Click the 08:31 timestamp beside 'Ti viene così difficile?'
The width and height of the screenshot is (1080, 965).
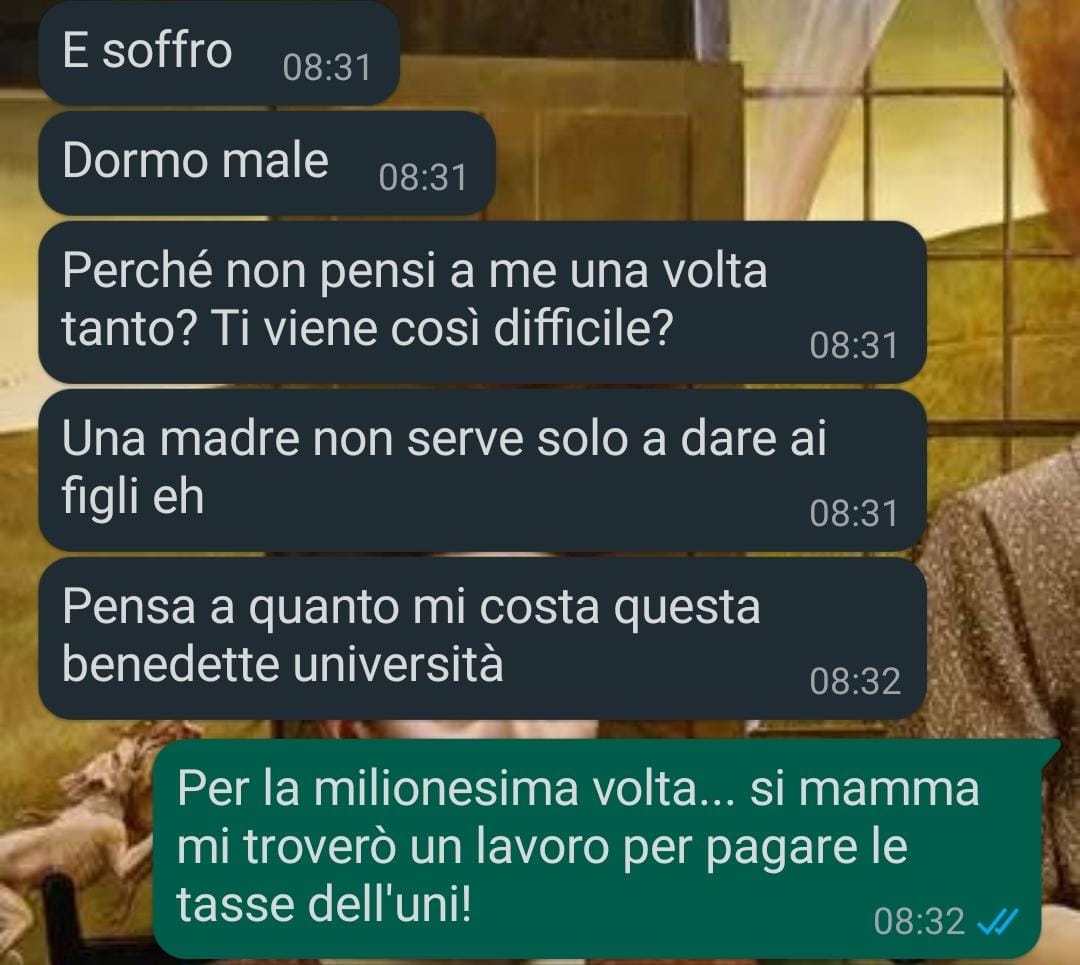point(854,346)
